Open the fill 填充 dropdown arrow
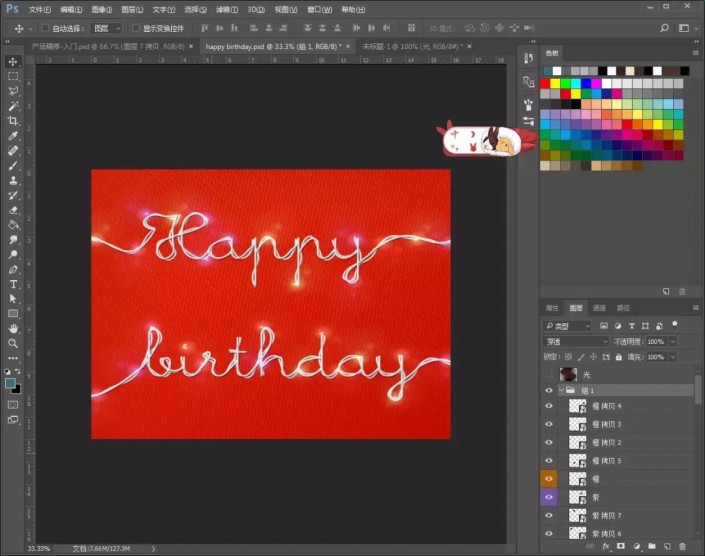Screen dimensions: 705x556 tap(673, 357)
